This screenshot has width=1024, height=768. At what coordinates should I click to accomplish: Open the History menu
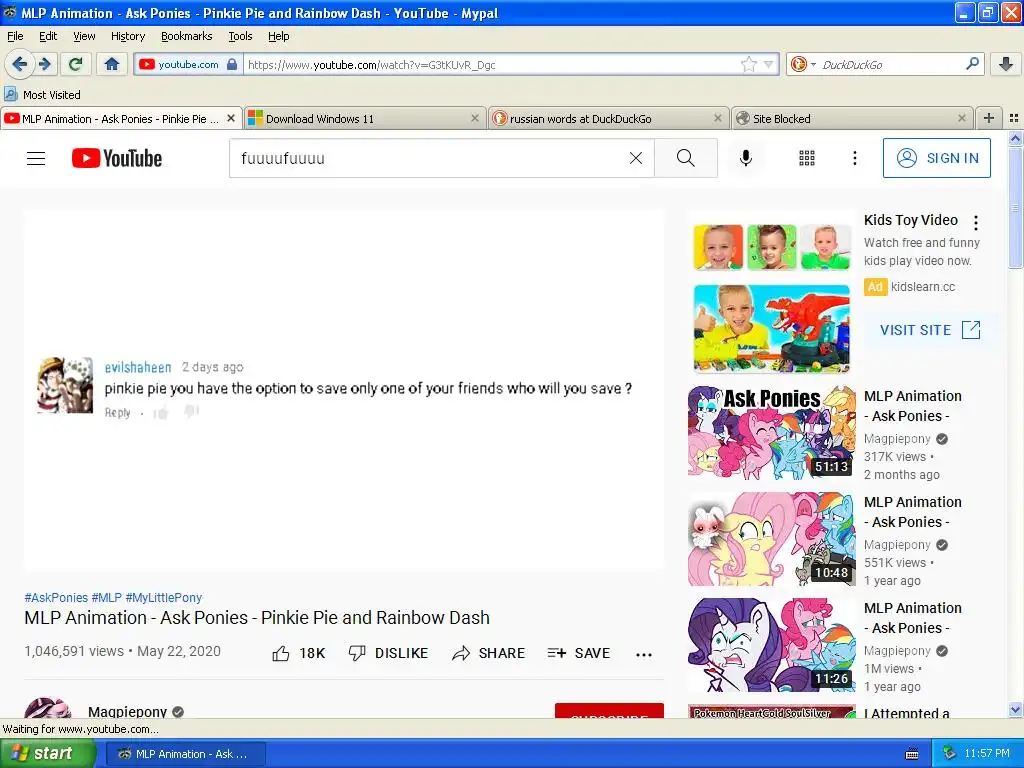point(128,36)
